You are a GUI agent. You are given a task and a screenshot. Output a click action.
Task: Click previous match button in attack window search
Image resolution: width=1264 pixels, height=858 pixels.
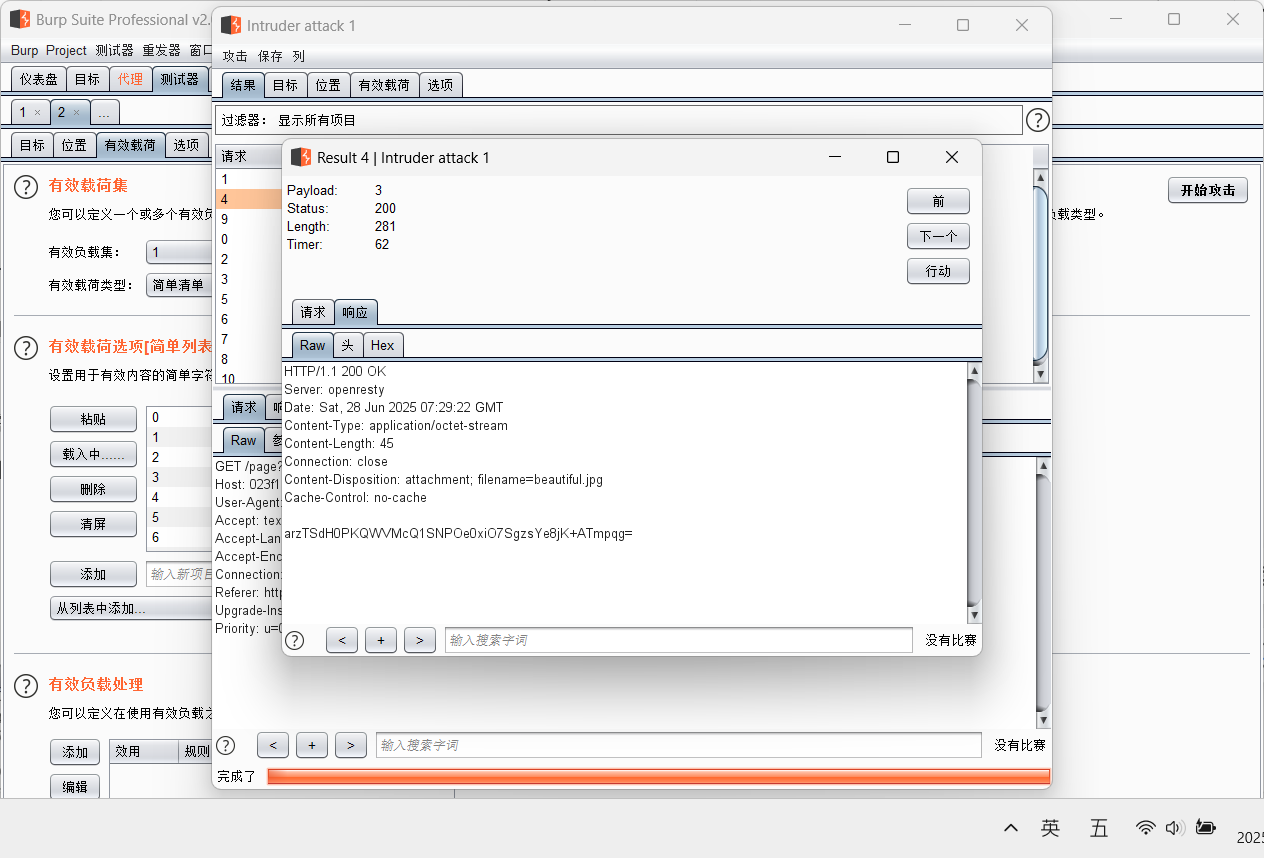273,745
